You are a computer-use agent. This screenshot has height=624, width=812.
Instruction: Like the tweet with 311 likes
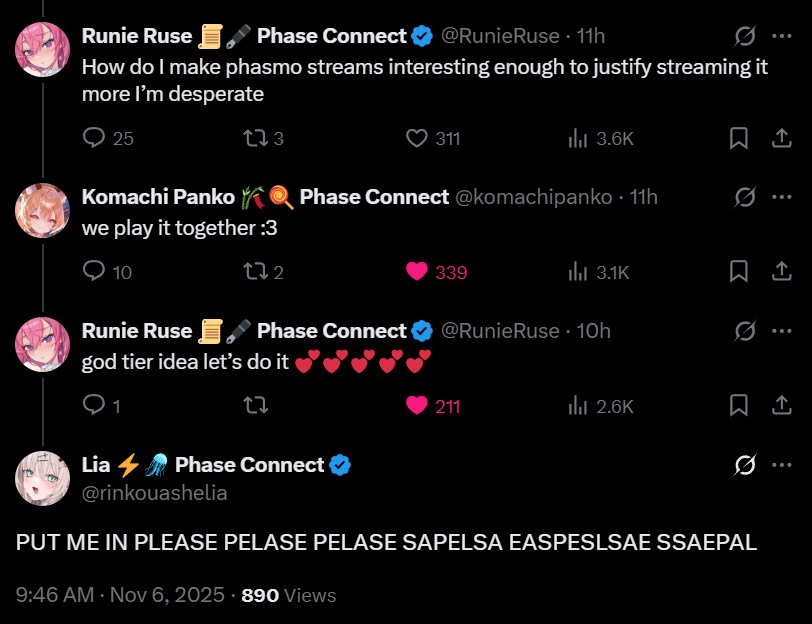coord(433,138)
